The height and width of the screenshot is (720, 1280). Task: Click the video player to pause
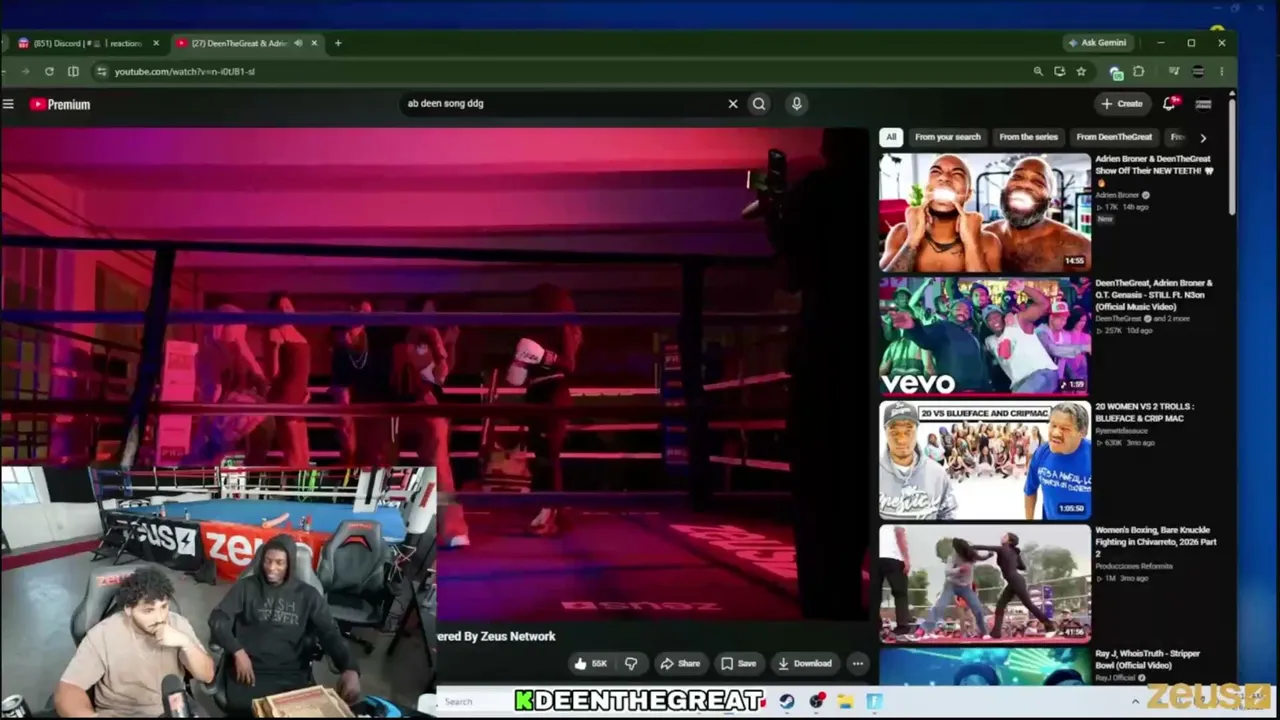[x=433, y=375]
